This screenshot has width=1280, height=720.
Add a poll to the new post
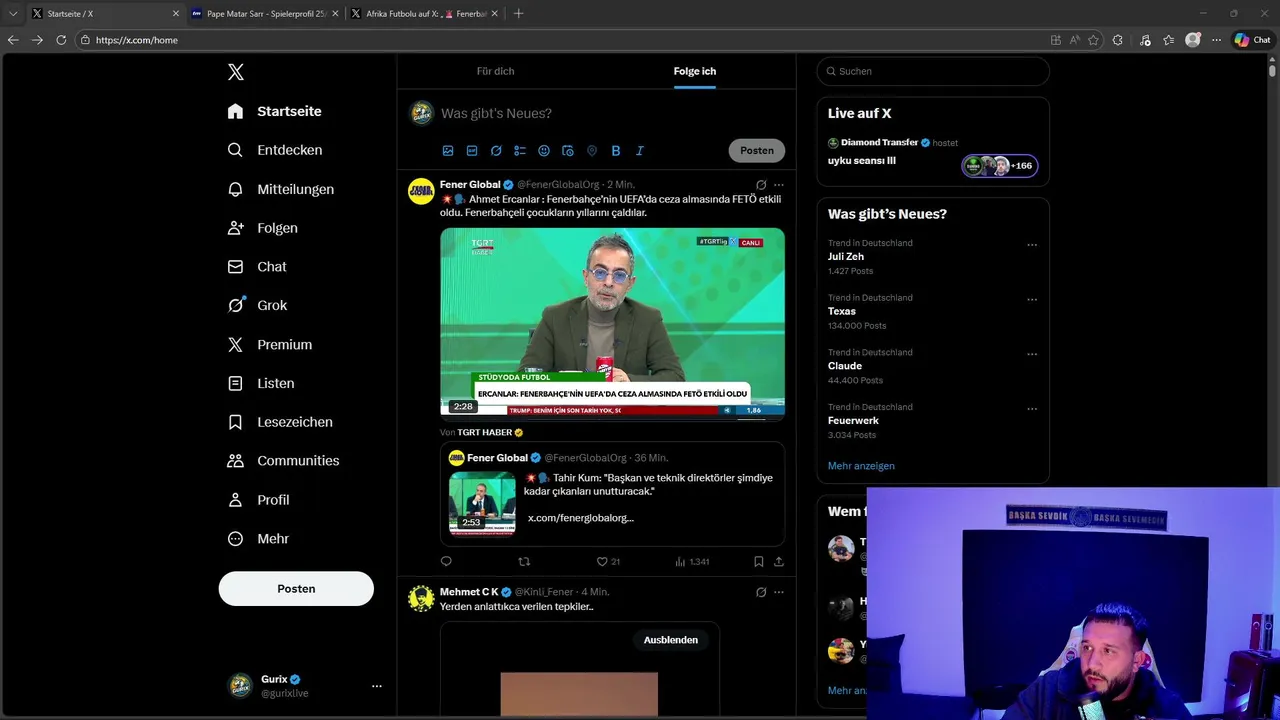(520, 151)
